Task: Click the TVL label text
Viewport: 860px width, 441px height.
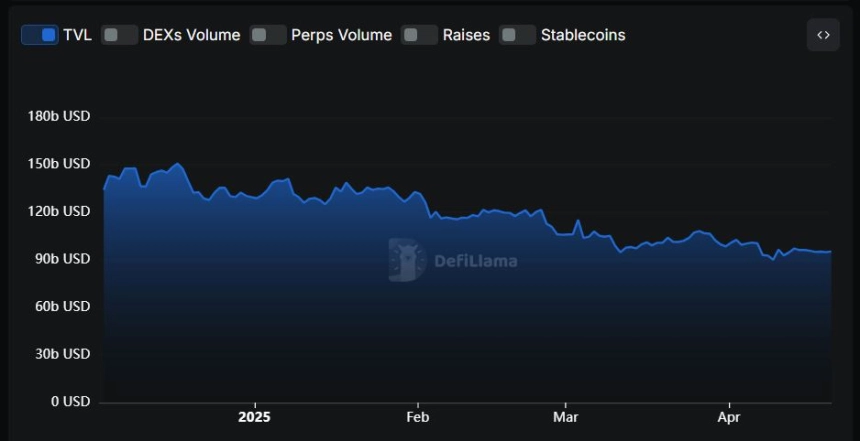Action: (x=77, y=35)
